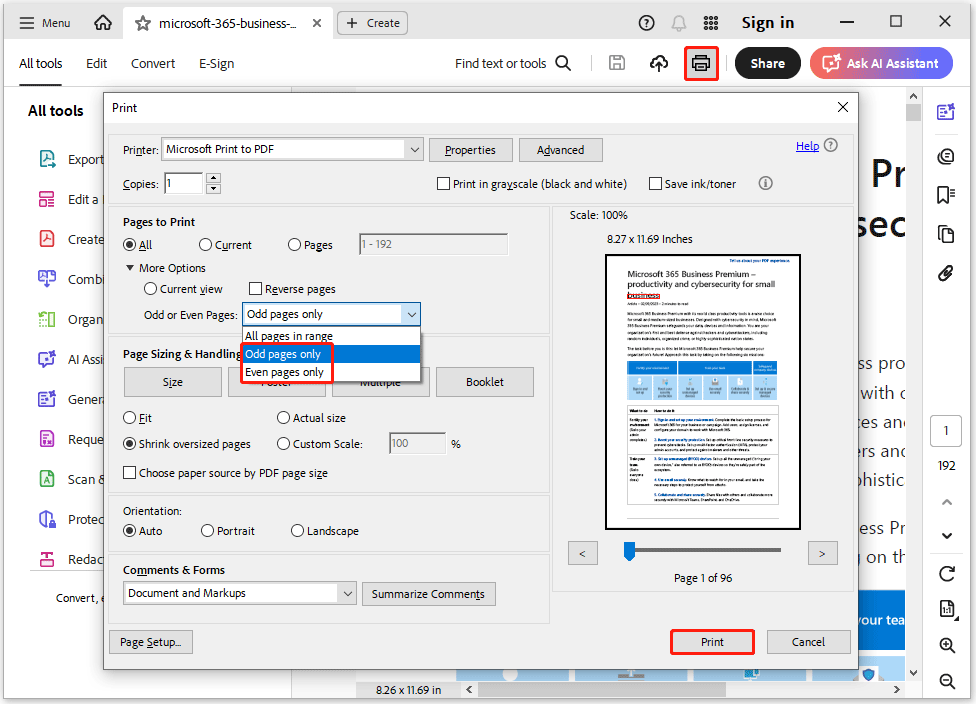Open the Organize pages tool icon
The height and width of the screenshot is (704, 976).
point(47,319)
